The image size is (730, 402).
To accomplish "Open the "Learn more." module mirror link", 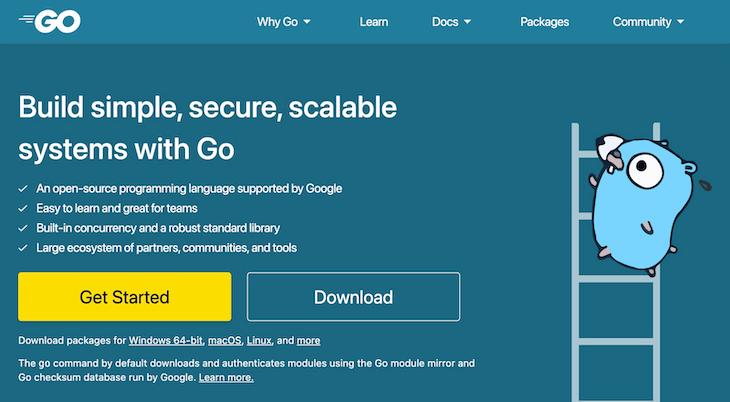I will click(226, 378).
